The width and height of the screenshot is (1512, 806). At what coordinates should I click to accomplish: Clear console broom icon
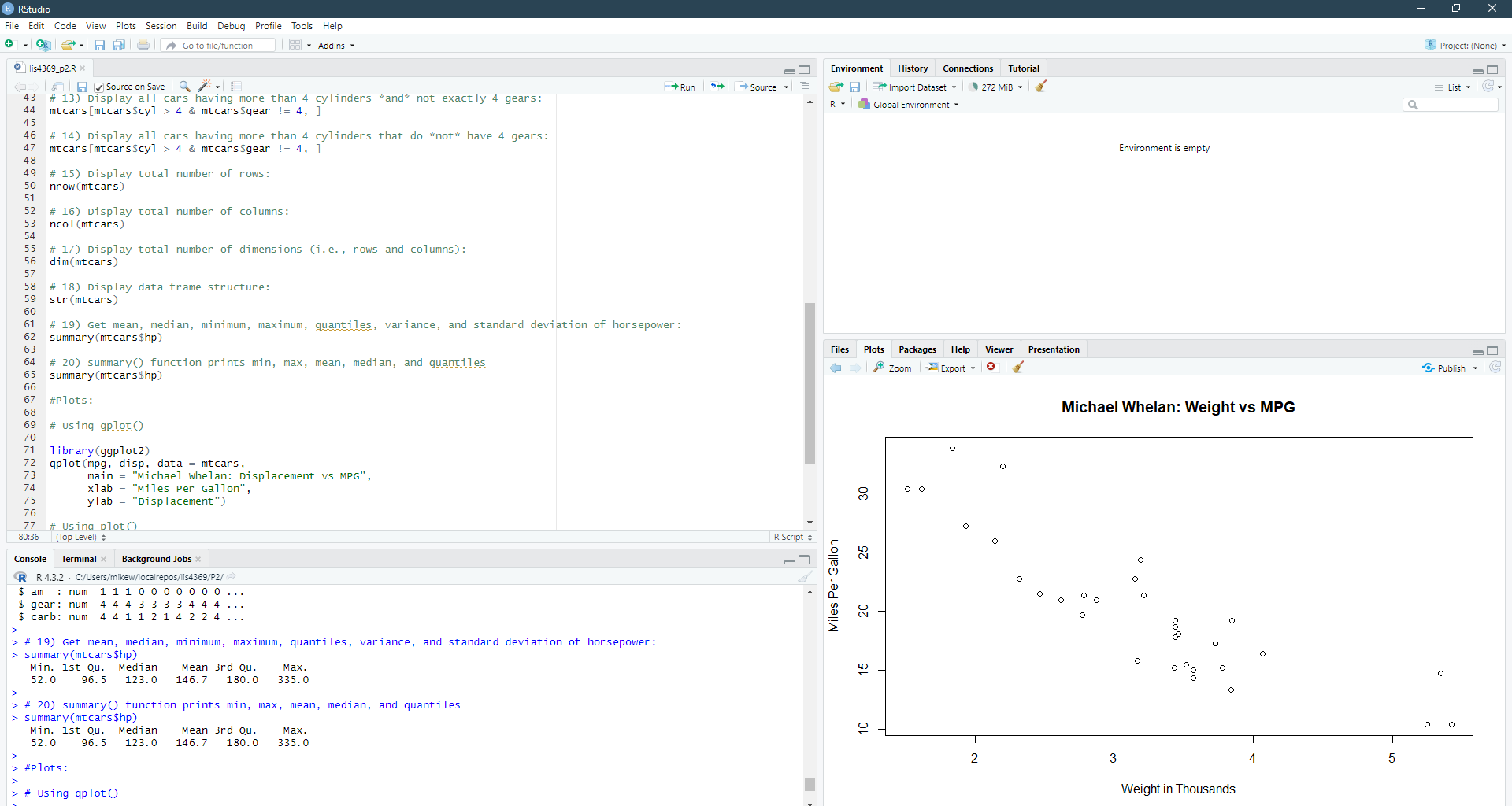804,577
